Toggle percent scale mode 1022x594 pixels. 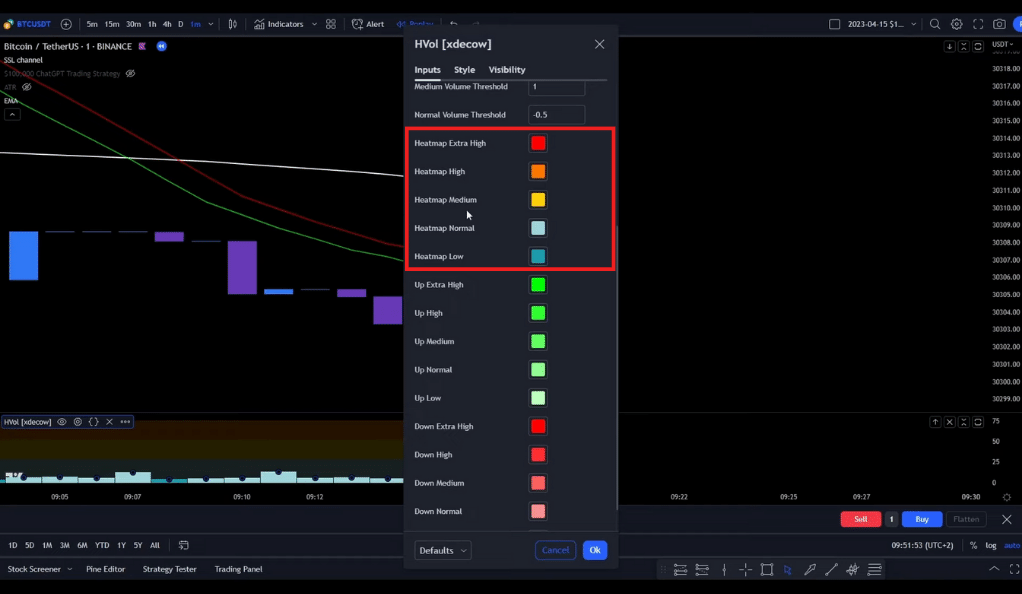point(973,545)
